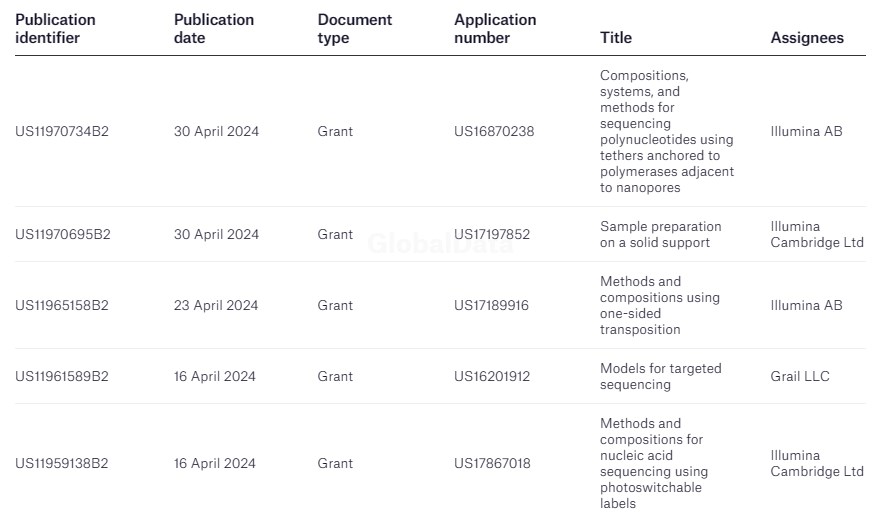
Task: Open the "Models for targeted sequencing" title
Action: (660, 376)
